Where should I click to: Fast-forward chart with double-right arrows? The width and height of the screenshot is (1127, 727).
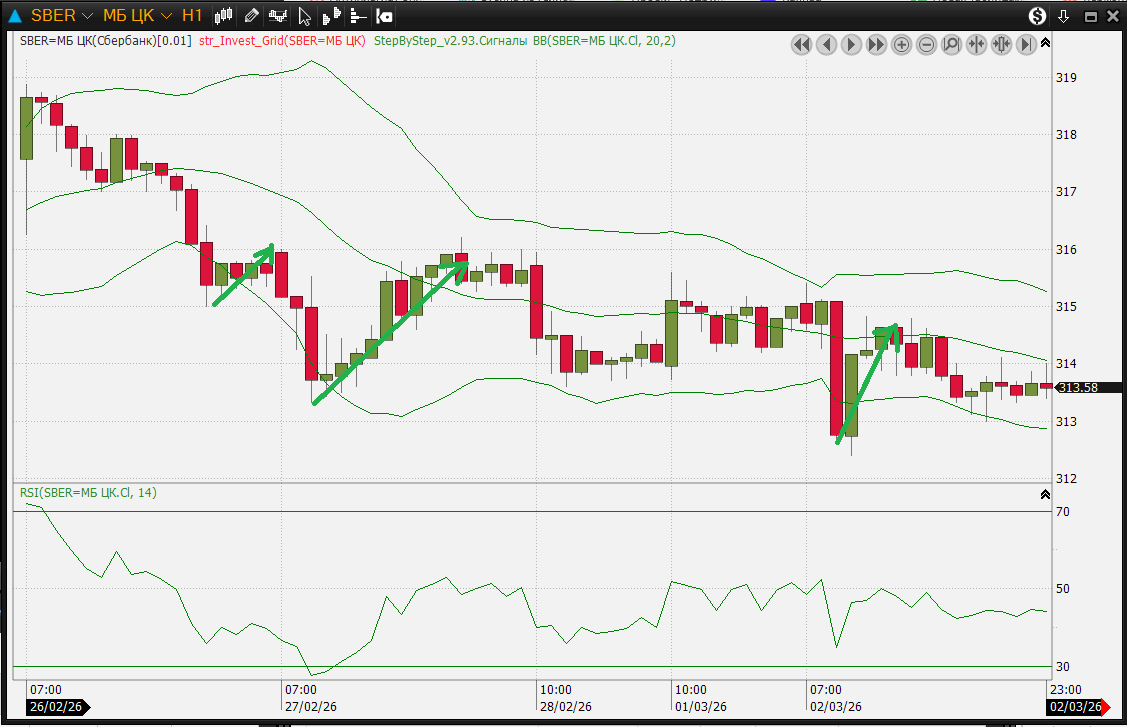(876, 45)
